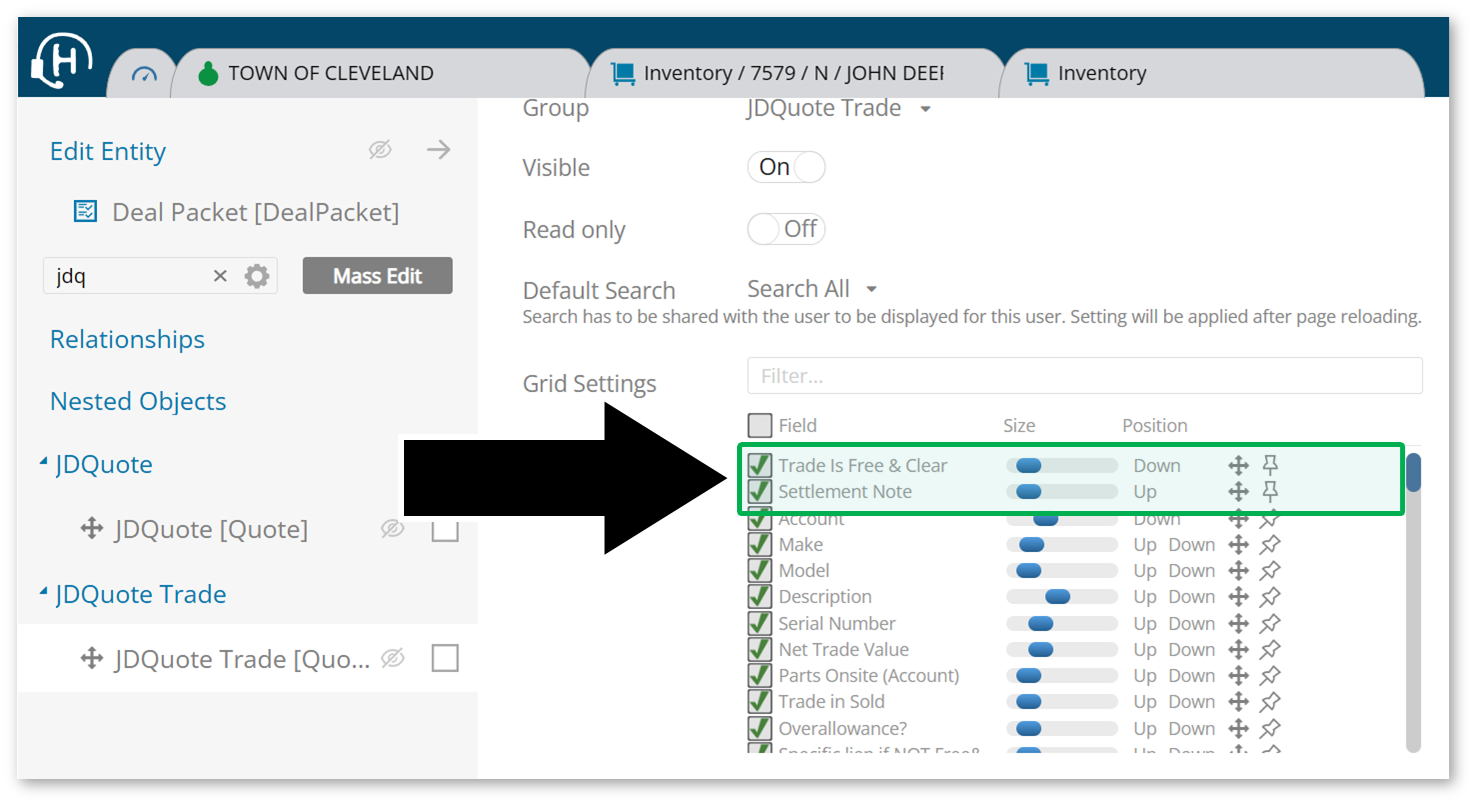This screenshot has width=1475, height=805.
Task: Pin the Net Trade Value field
Action: pos(1270,649)
